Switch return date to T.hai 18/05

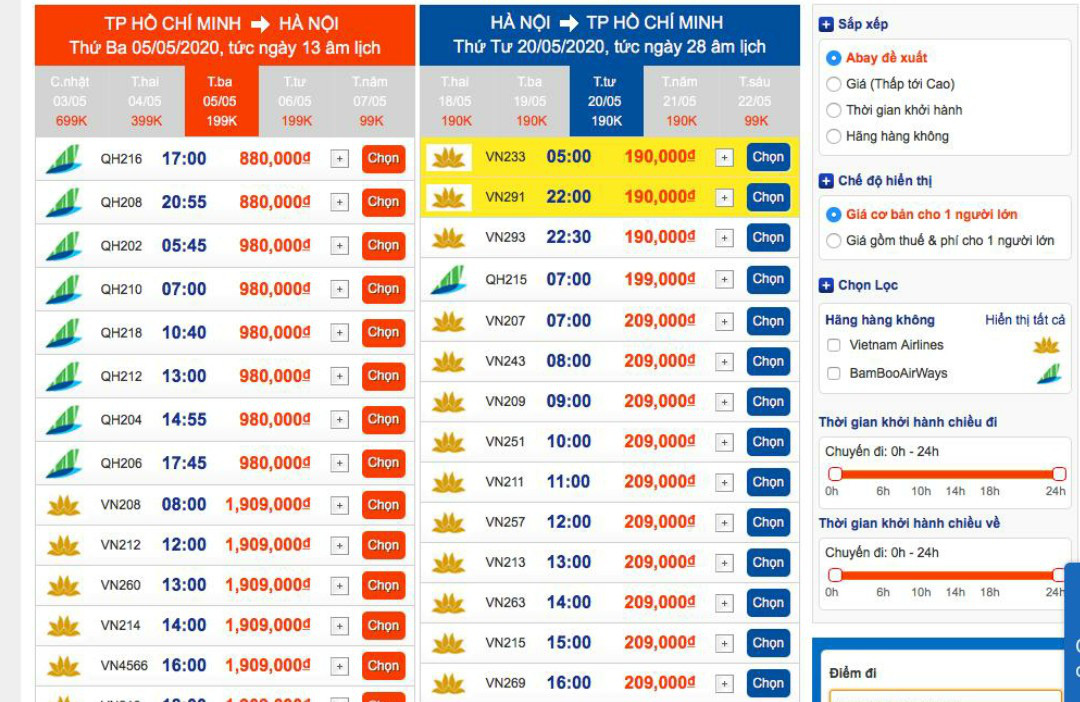456,101
